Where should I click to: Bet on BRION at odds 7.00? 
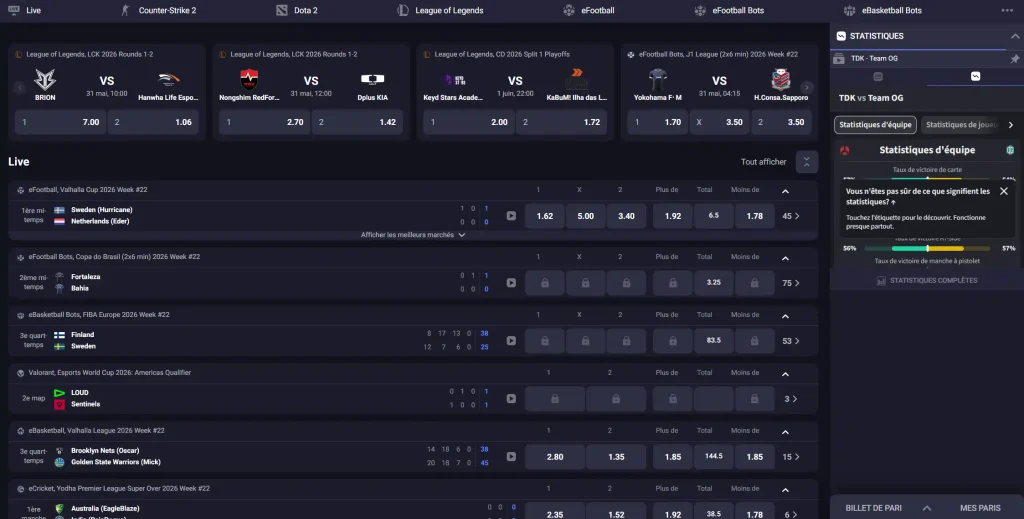[60, 122]
